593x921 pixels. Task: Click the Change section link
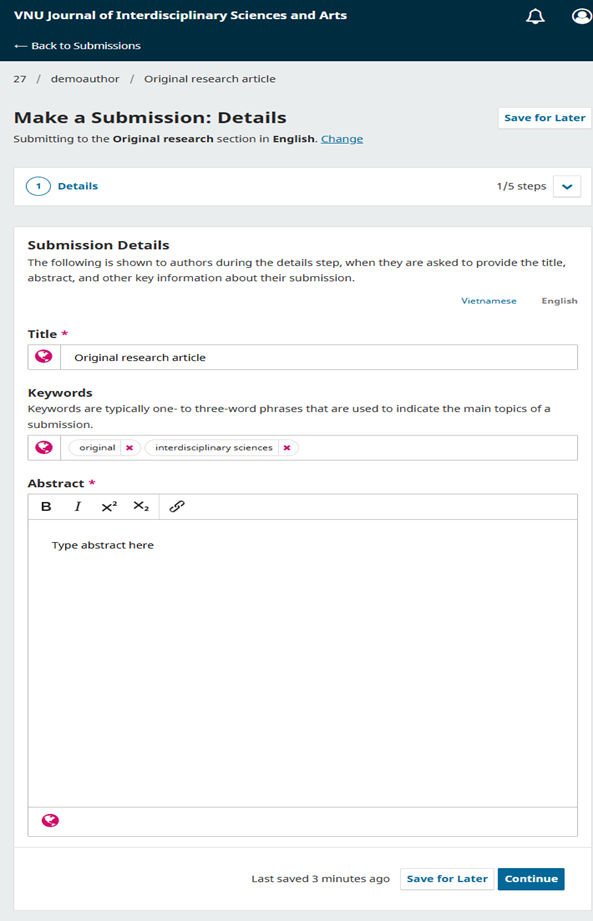pyautogui.click(x=342, y=139)
